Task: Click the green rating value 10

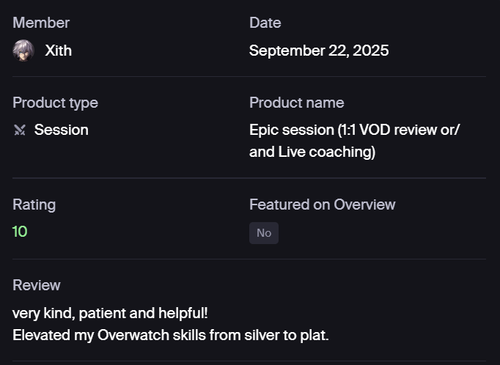Action: [x=20, y=232]
